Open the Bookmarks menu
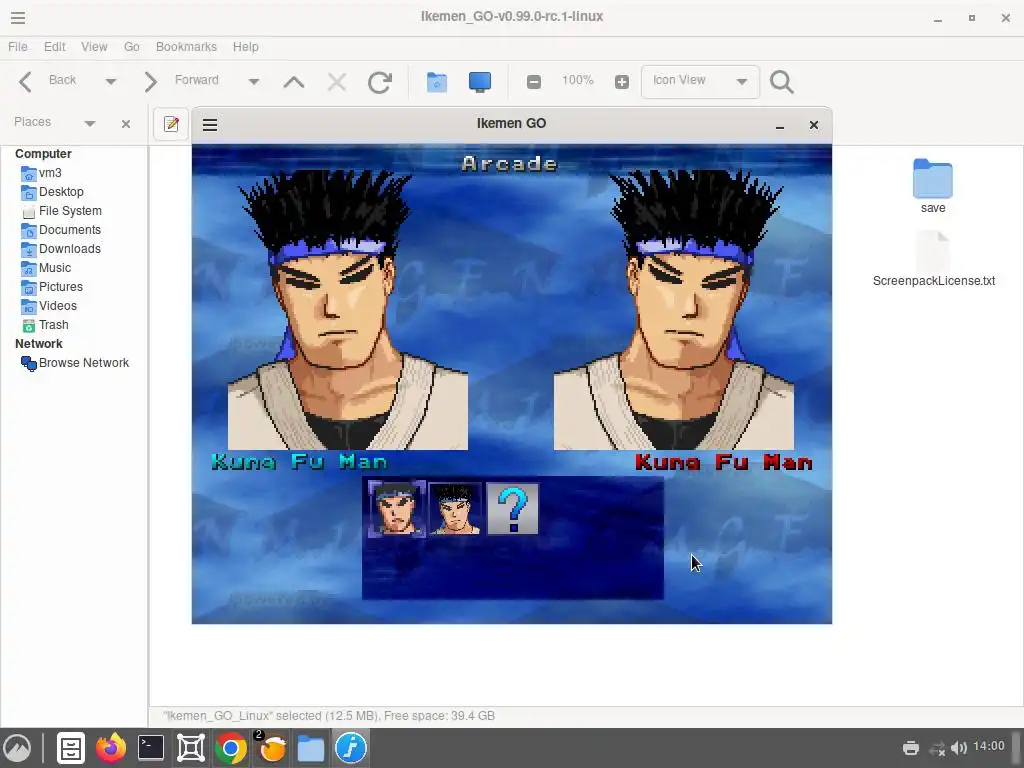 tap(186, 47)
